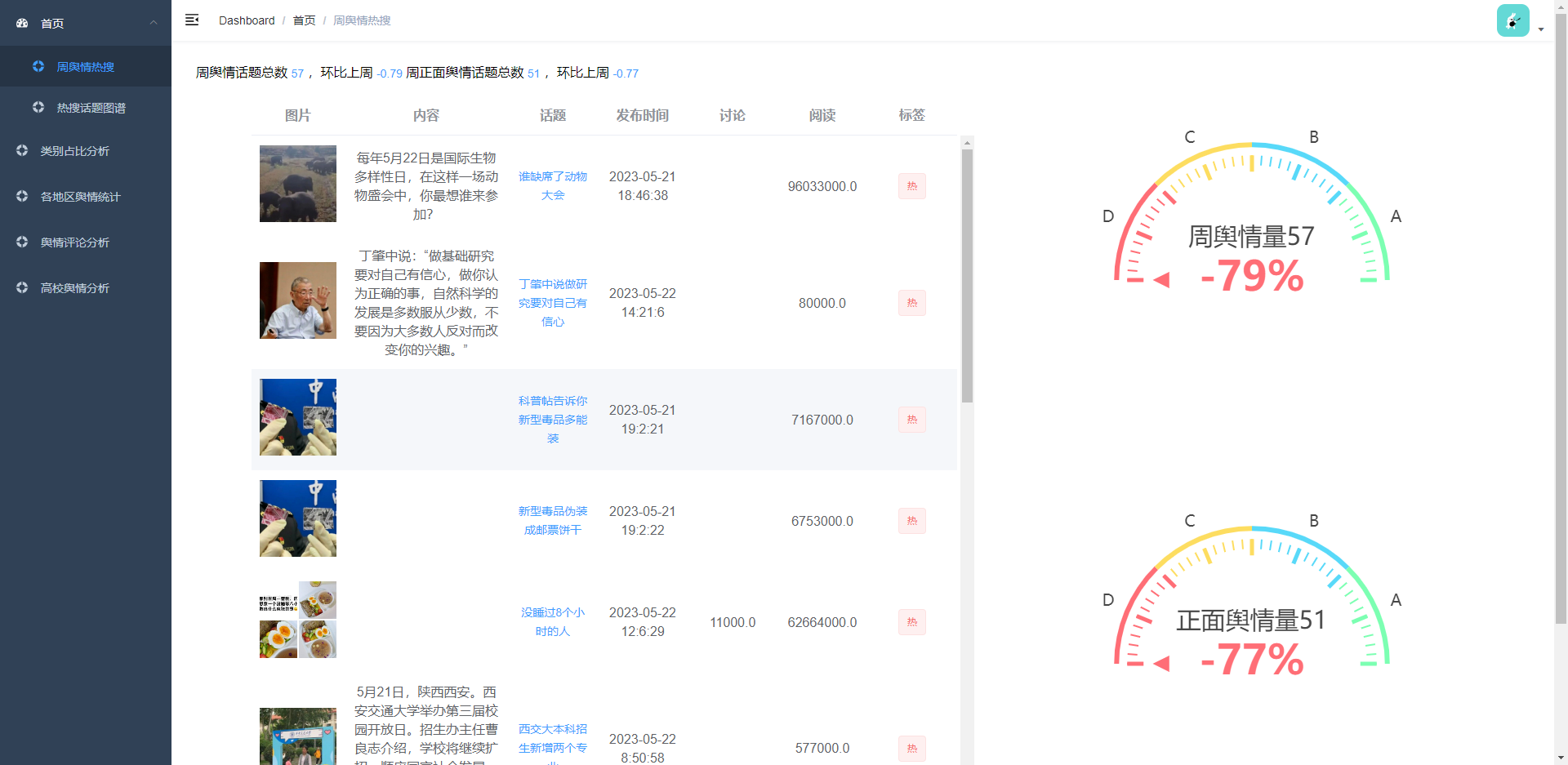Open 各地区舆情统计 in the sidebar
The width and height of the screenshot is (1568, 765).
[x=86, y=196]
